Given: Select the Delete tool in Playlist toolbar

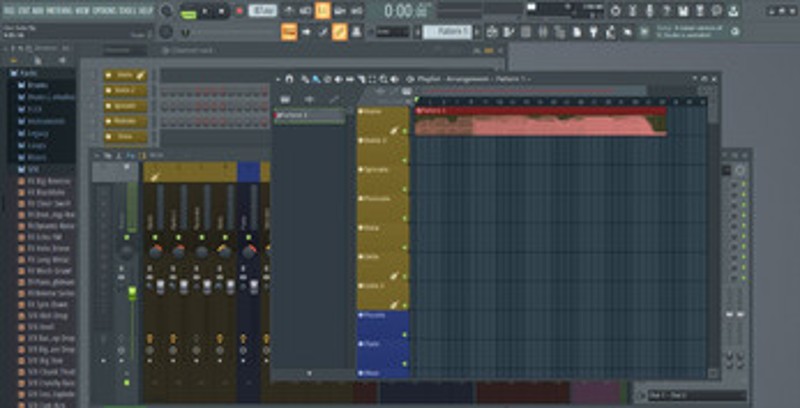Looking at the screenshot, I should pyautogui.click(x=327, y=79).
